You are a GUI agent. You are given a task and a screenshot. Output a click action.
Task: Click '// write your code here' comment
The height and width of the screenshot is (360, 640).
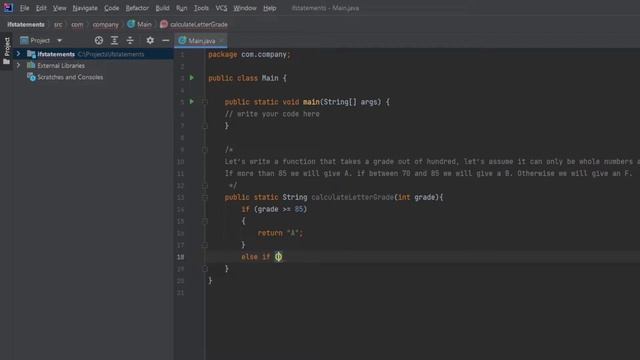272,114
